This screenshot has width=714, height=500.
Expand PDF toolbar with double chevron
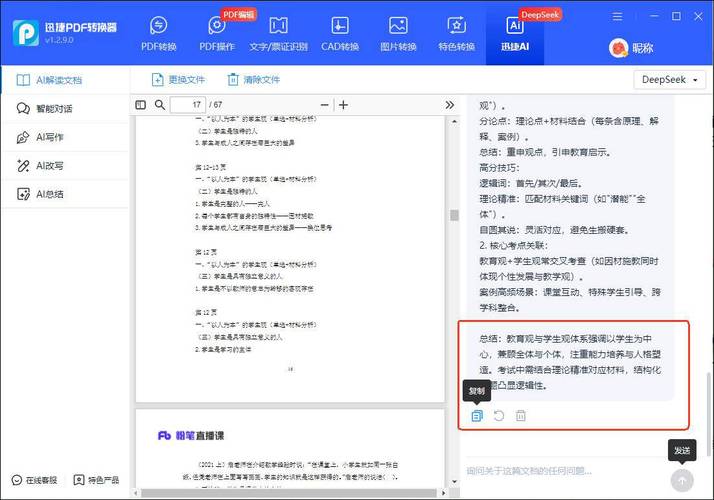(449, 105)
